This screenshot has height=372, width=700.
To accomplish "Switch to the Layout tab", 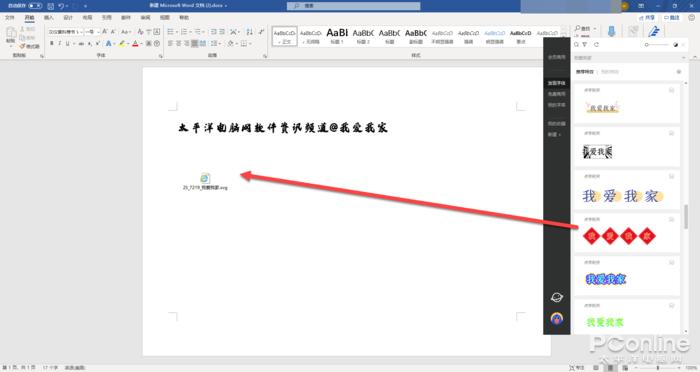I will (88, 17).
